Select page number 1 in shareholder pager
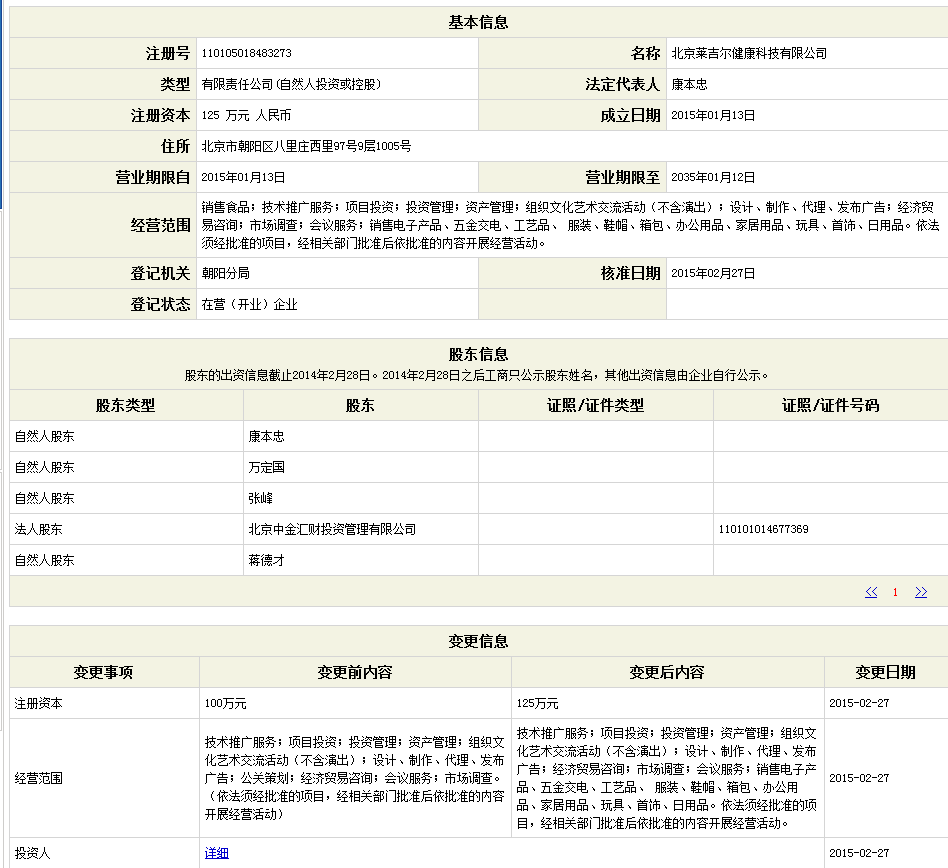Viewport: 948px width, 868px height. pos(895,592)
